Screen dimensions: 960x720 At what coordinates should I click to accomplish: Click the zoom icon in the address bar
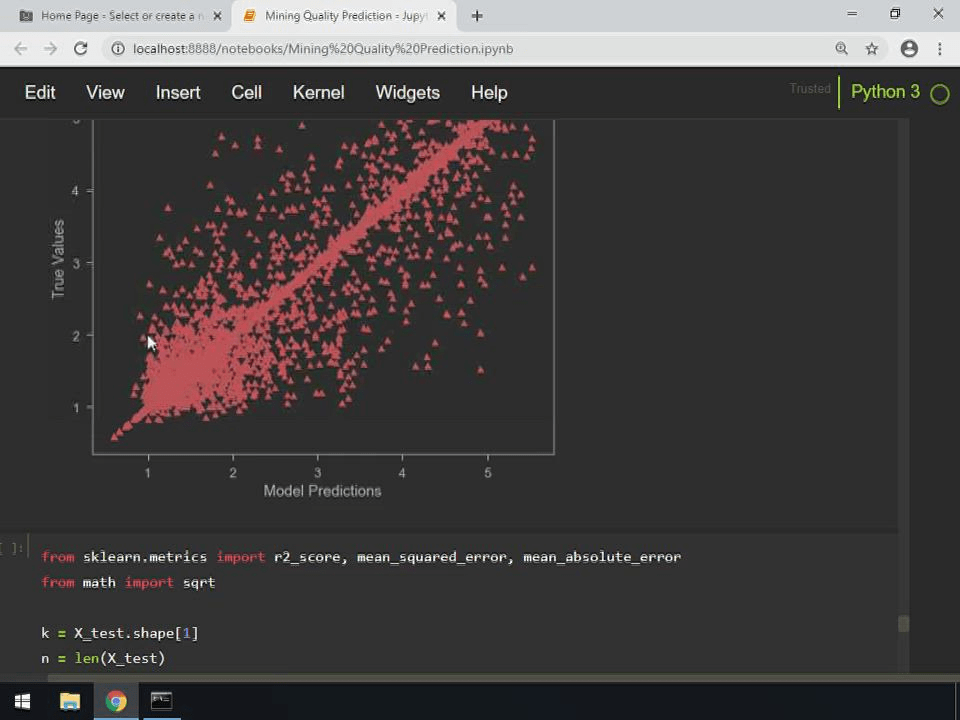841,48
